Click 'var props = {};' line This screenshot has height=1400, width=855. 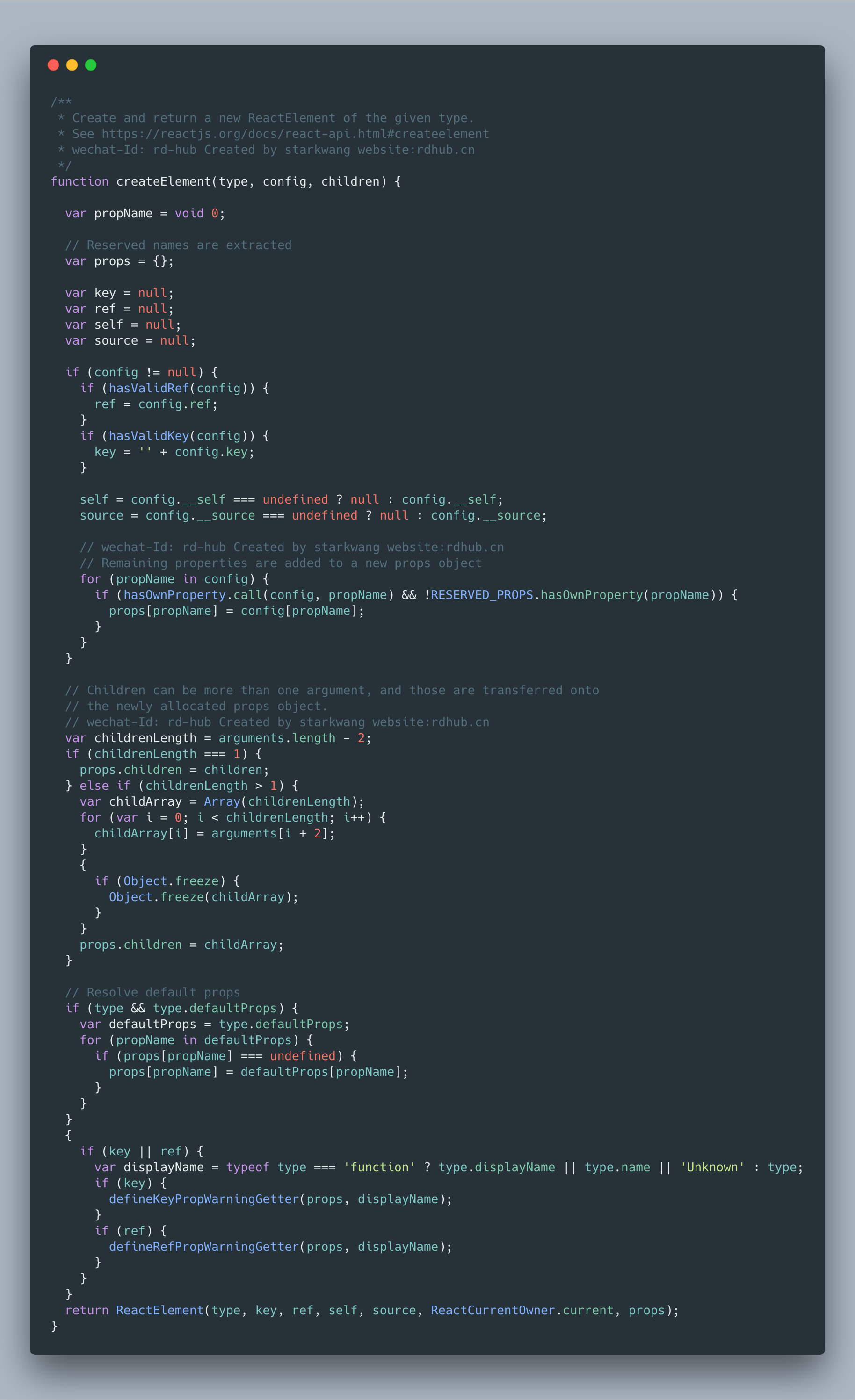pos(119,261)
